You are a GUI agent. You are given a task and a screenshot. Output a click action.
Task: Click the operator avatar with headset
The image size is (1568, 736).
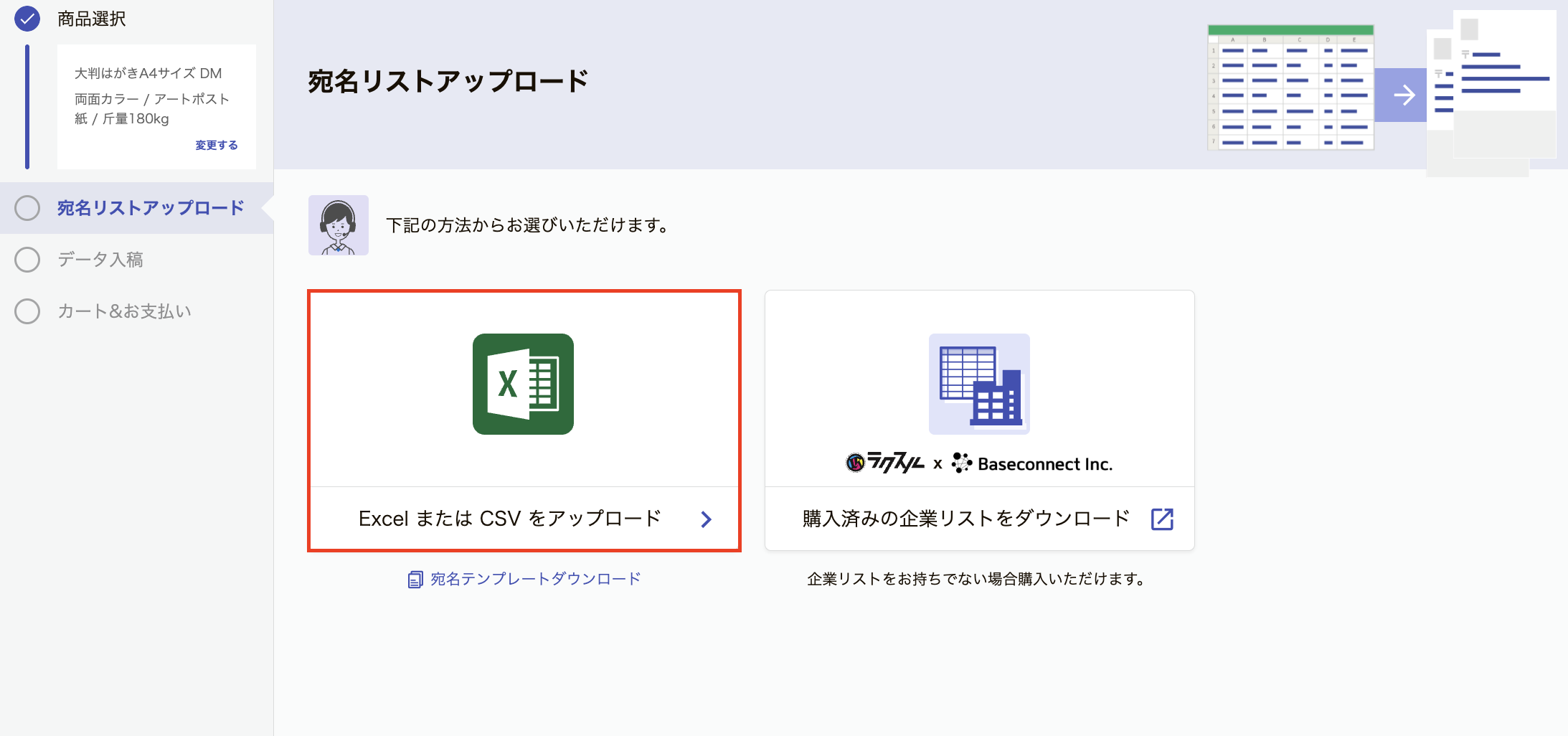pos(339,225)
